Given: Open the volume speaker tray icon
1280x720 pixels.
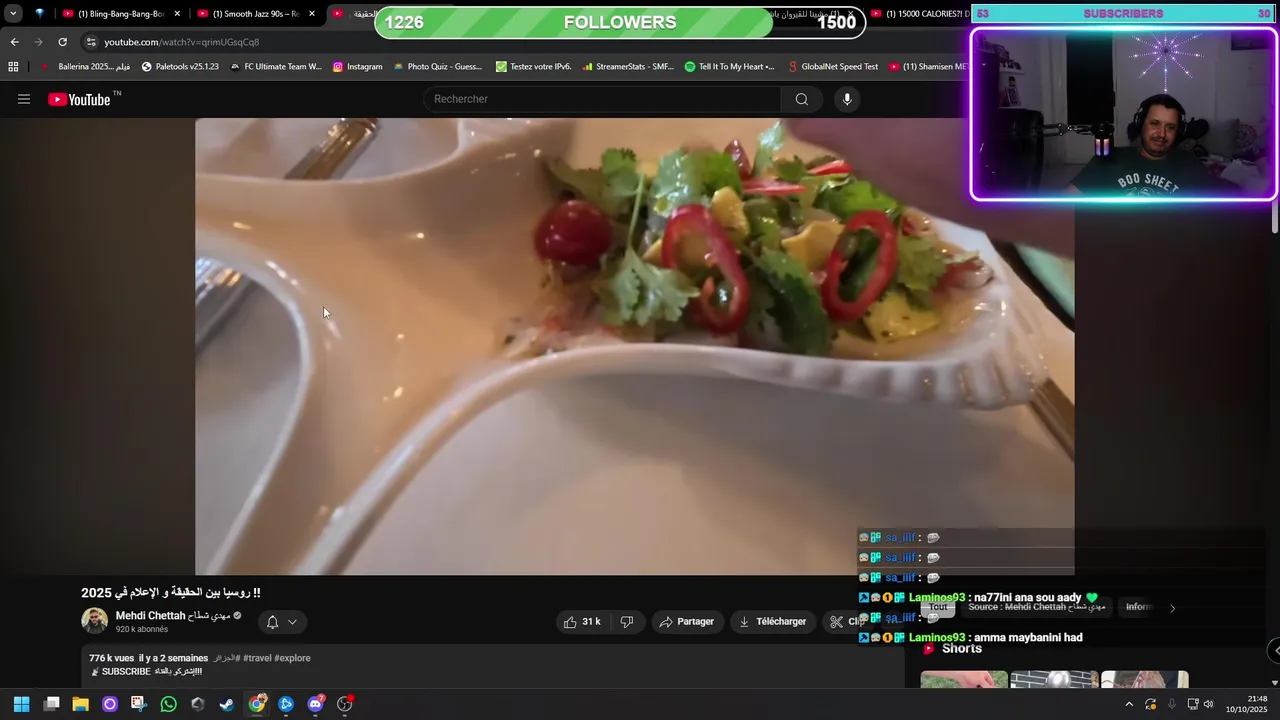Looking at the screenshot, I should click(x=1209, y=704).
